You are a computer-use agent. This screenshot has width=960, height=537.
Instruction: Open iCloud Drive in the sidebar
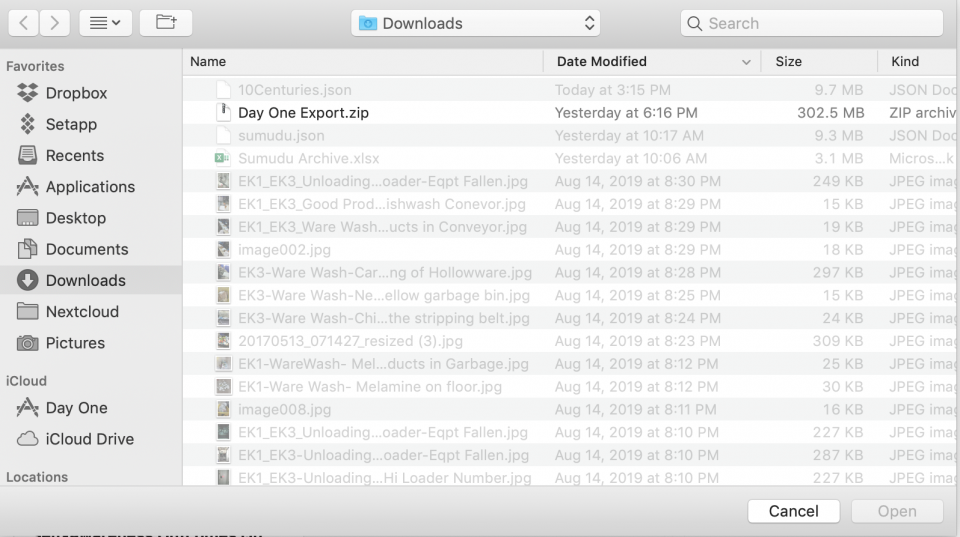(91, 439)
